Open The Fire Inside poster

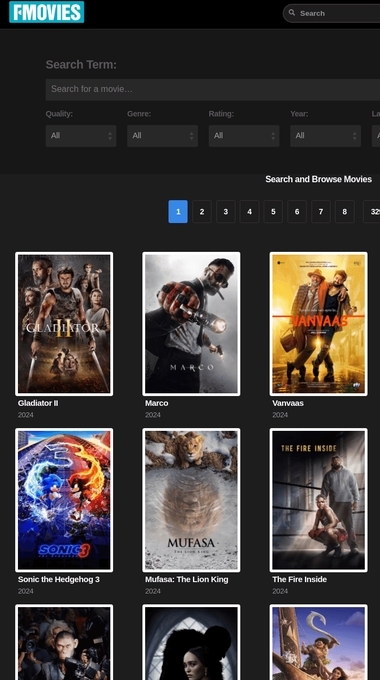318,500
